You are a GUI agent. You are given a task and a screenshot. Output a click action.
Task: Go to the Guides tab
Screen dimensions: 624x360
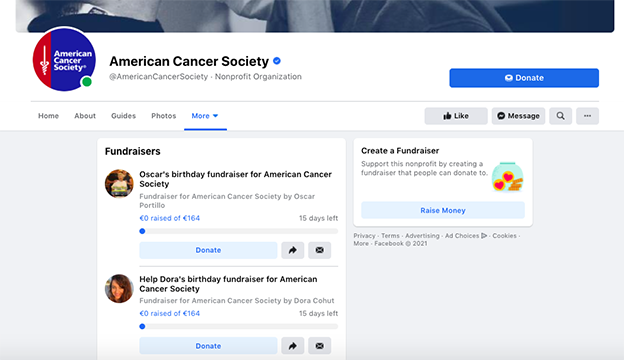click(x=123, y=116)
